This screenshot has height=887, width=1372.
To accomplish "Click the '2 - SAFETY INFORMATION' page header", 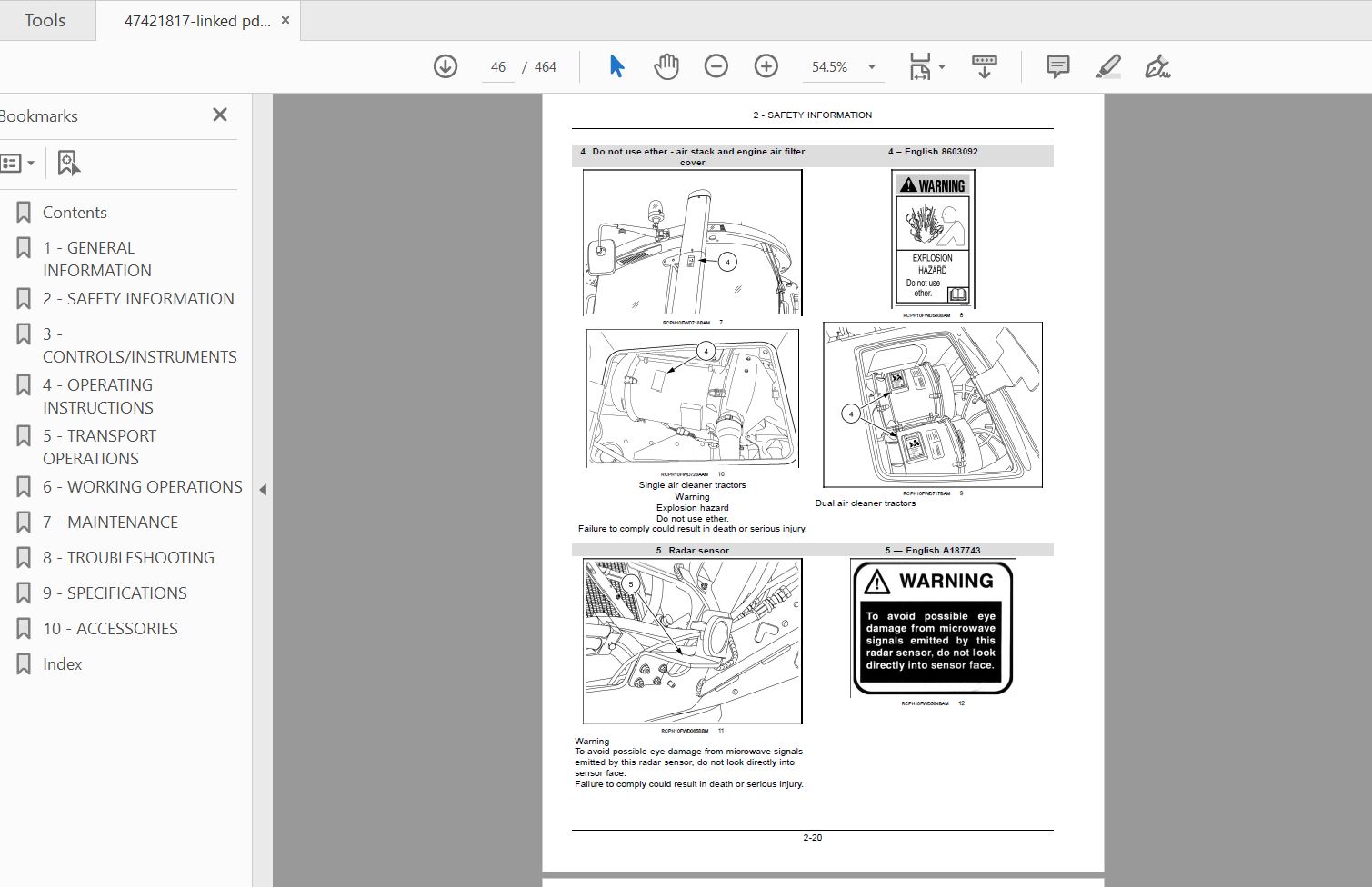I will coord(812,115).
